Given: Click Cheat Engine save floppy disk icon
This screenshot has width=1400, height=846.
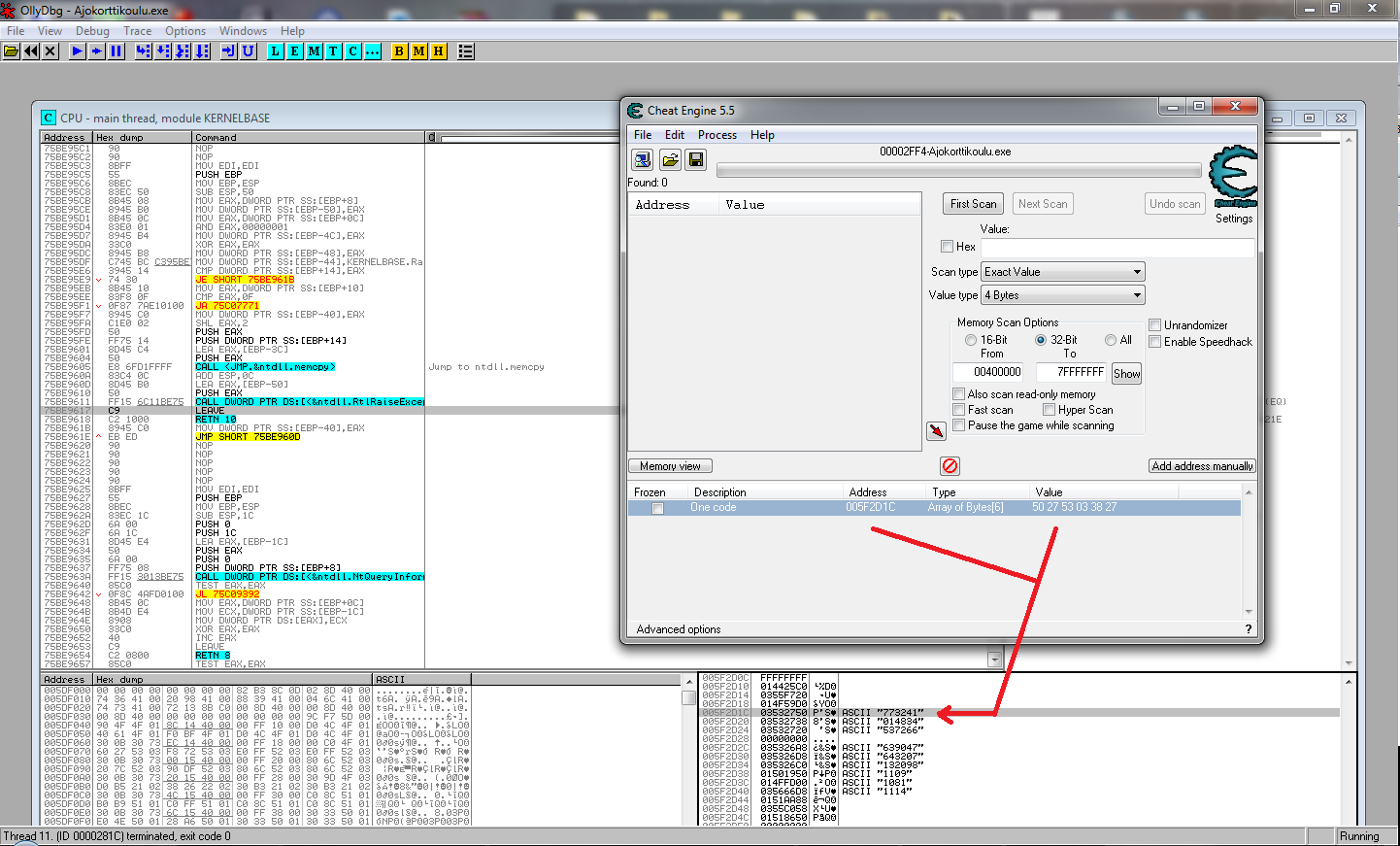Looking at the screenshot, I should pyautogui.click(x=695, y=159).
